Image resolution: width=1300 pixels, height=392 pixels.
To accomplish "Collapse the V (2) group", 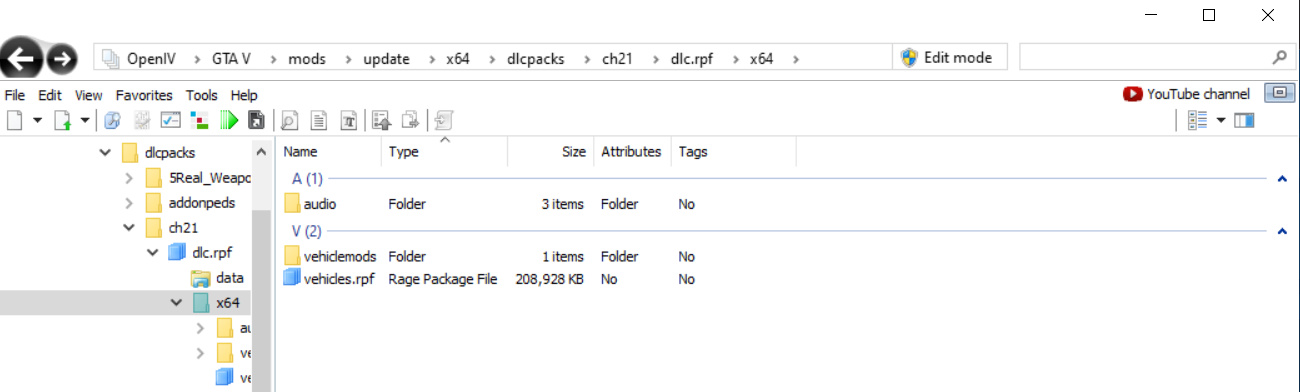I will [x=1282, y=231].
